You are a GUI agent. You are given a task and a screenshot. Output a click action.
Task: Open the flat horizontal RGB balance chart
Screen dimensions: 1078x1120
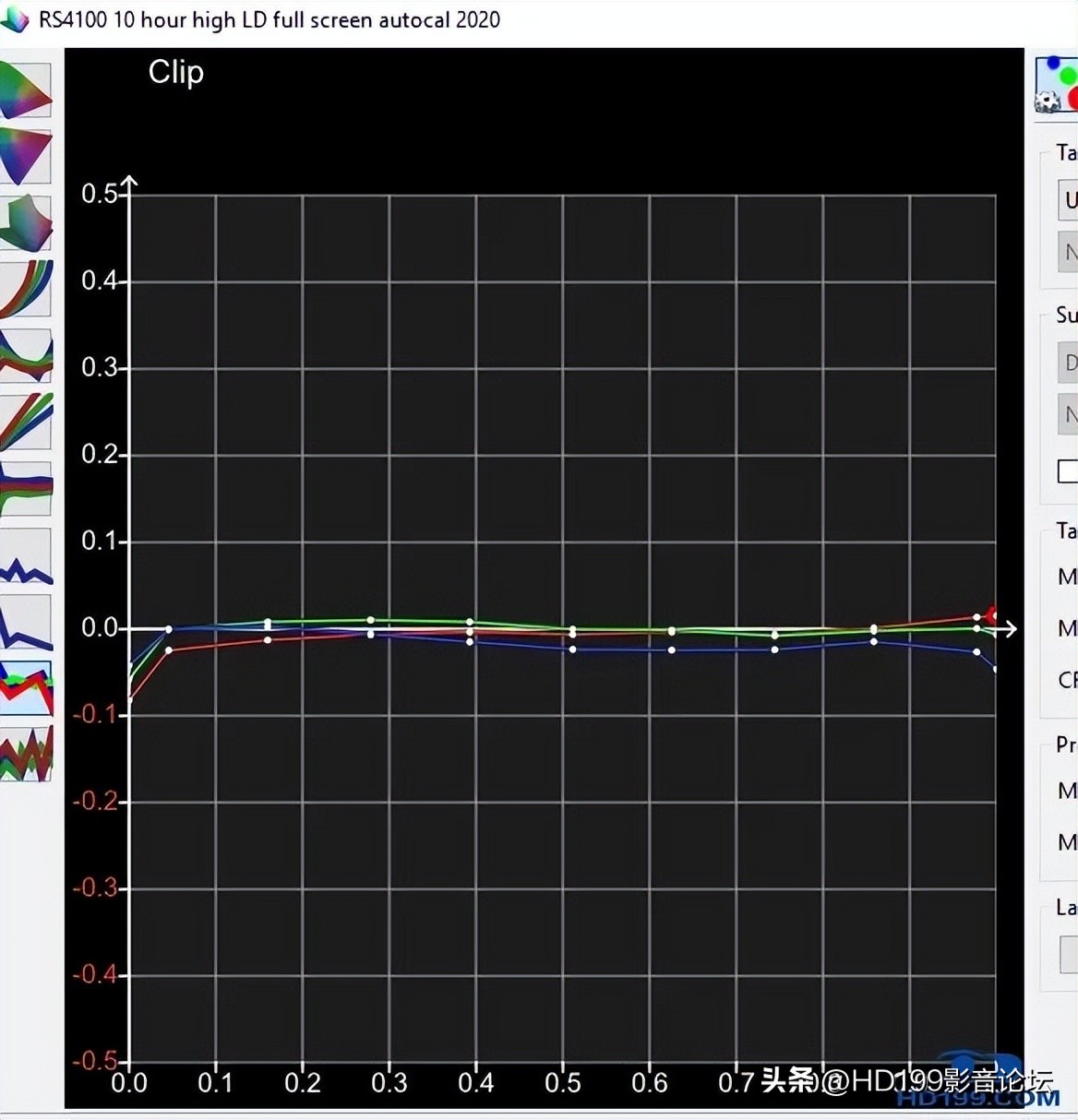point(26,488)
